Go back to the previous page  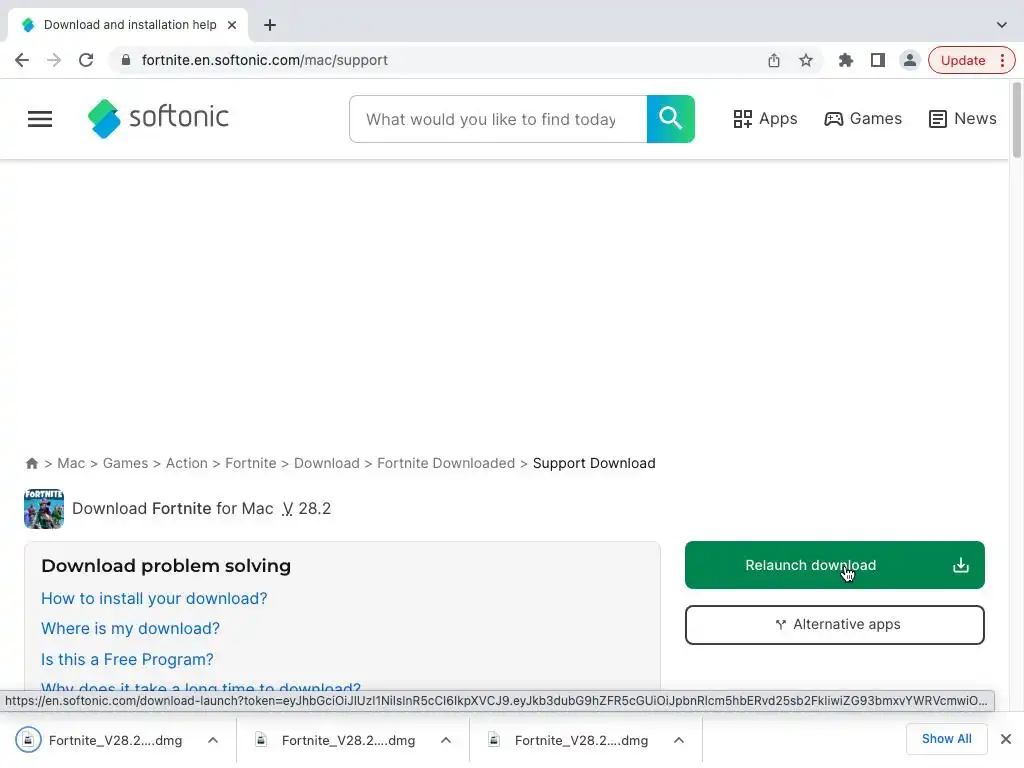click(x=22, y=60)
